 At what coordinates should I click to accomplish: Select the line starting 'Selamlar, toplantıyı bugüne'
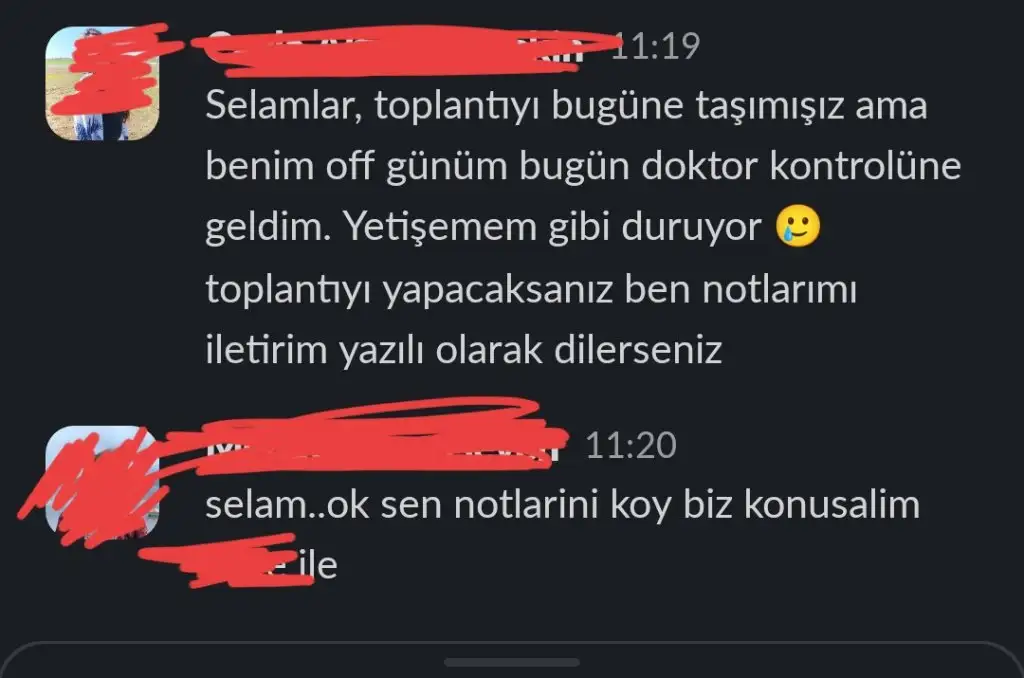click(566, 106)
